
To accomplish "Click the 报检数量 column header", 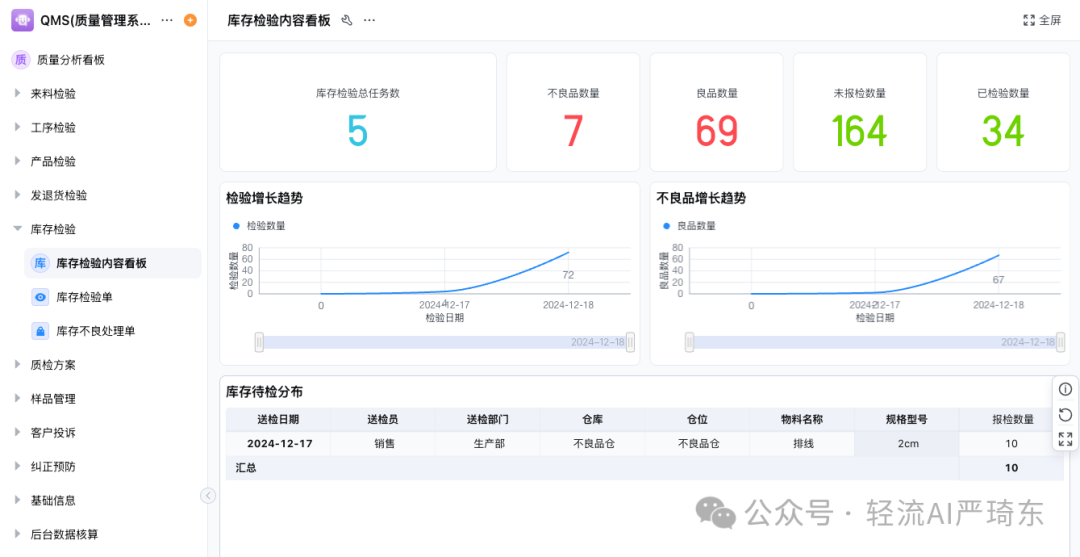I will point(1011,419).
